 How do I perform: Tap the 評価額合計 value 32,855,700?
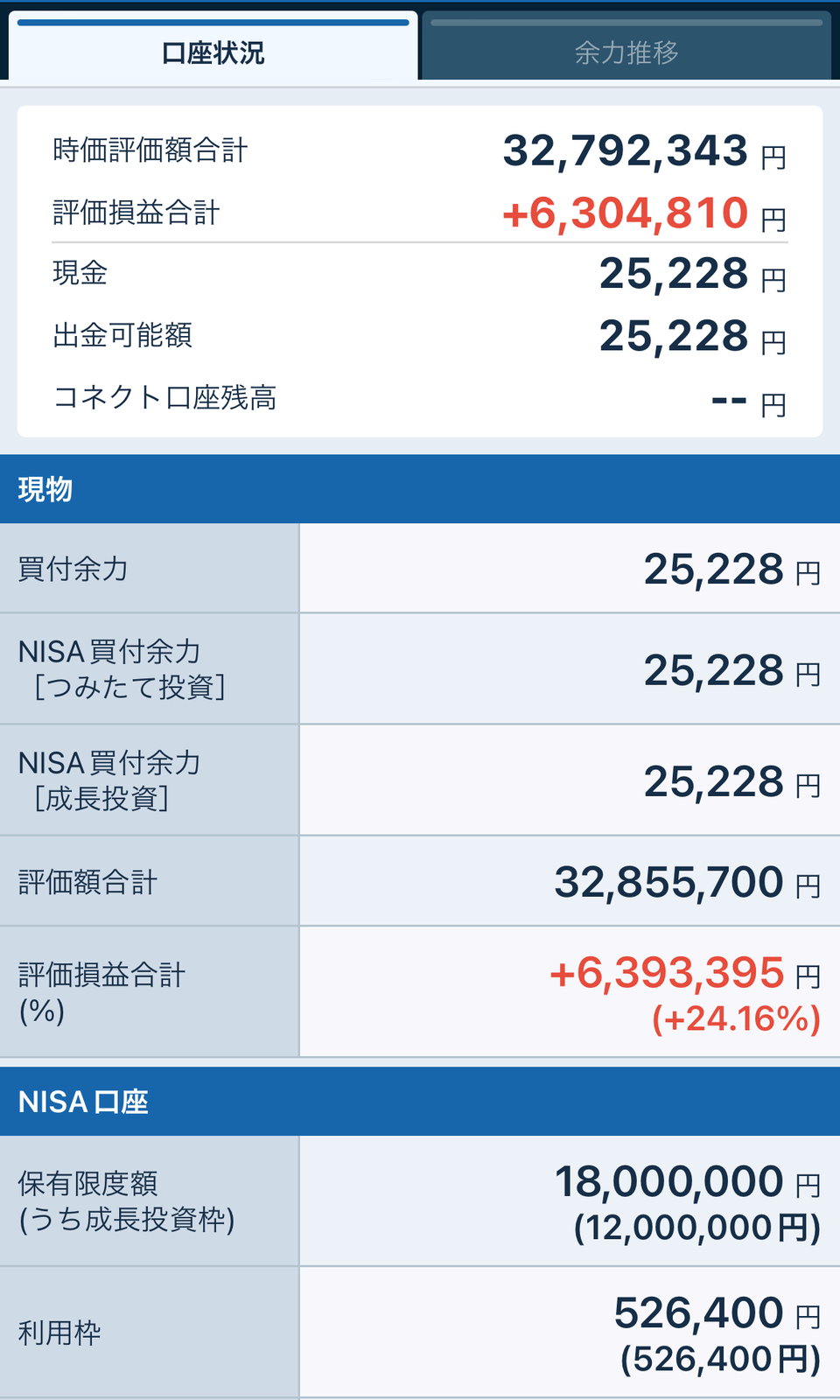(x=668, y=882)
